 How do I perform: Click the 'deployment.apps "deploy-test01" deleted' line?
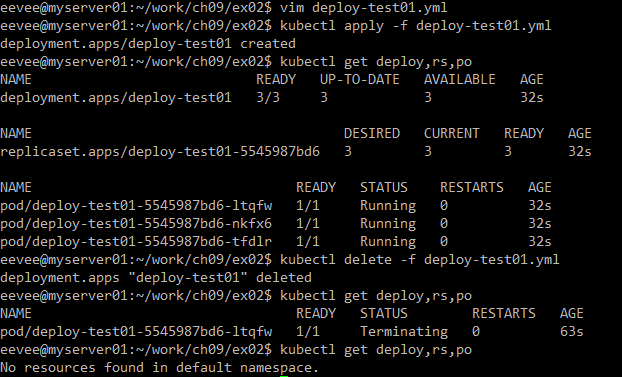click(x=156, y=278)
